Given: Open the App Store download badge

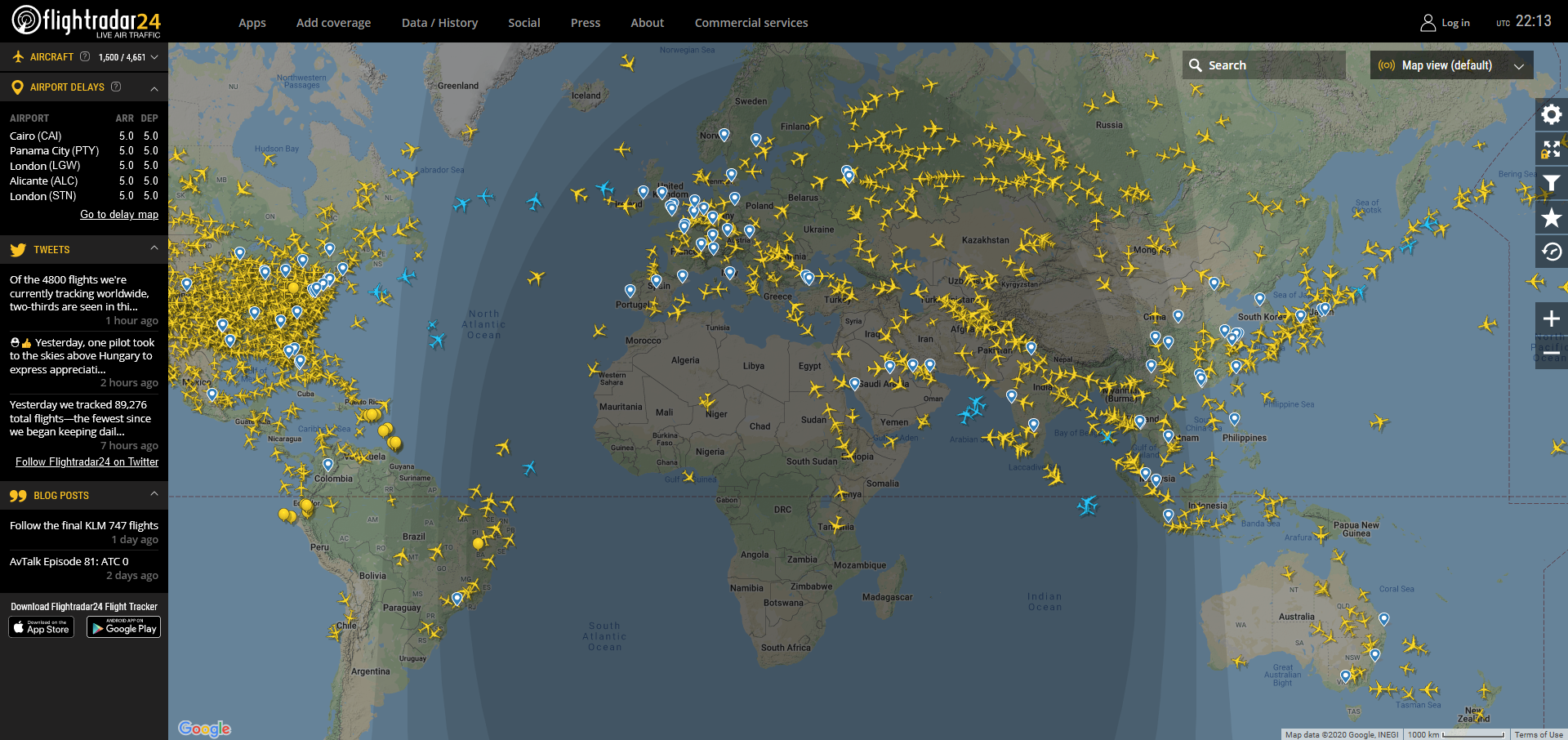Looking at the screenshot, I should coord(42,627).
